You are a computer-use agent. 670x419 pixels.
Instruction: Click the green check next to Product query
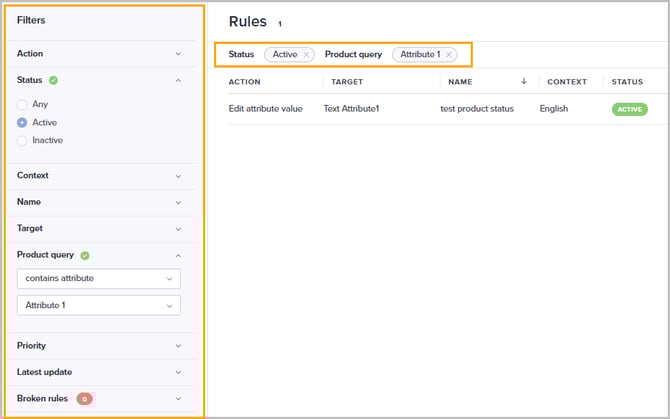(x=85, y=255)
